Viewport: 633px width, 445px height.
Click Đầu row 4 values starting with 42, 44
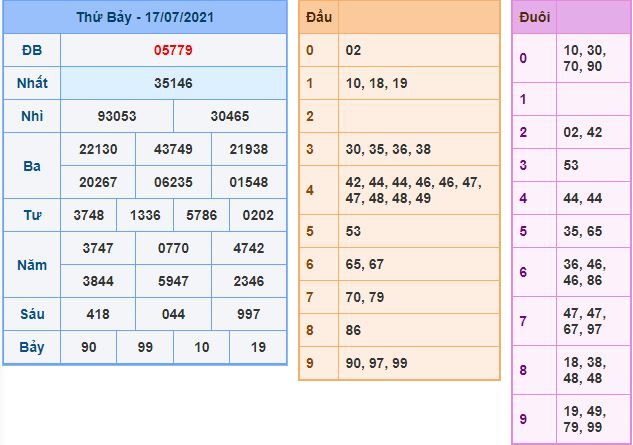(413, 190)
